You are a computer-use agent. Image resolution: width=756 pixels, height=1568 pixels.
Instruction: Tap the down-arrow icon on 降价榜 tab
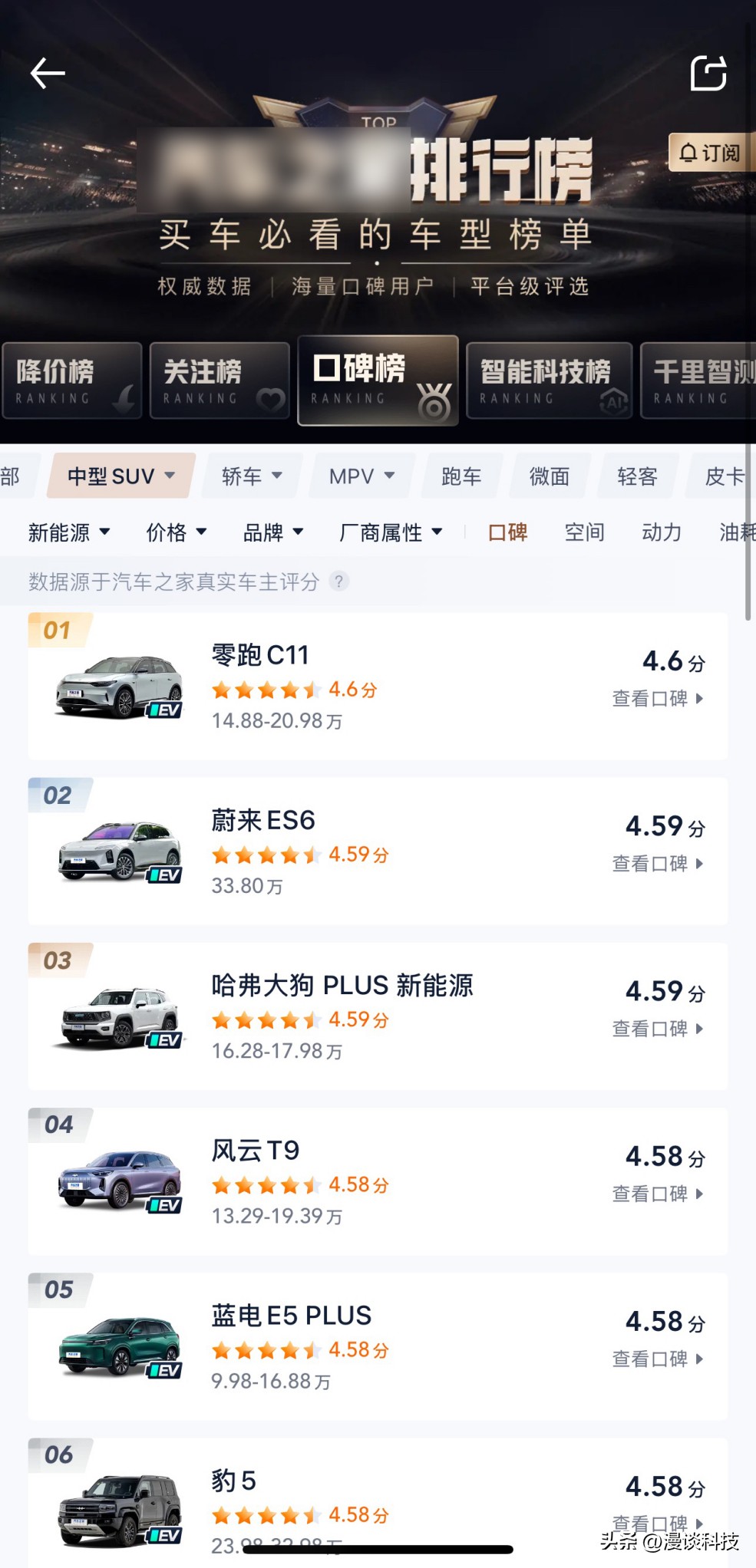(x=124, y=399)
